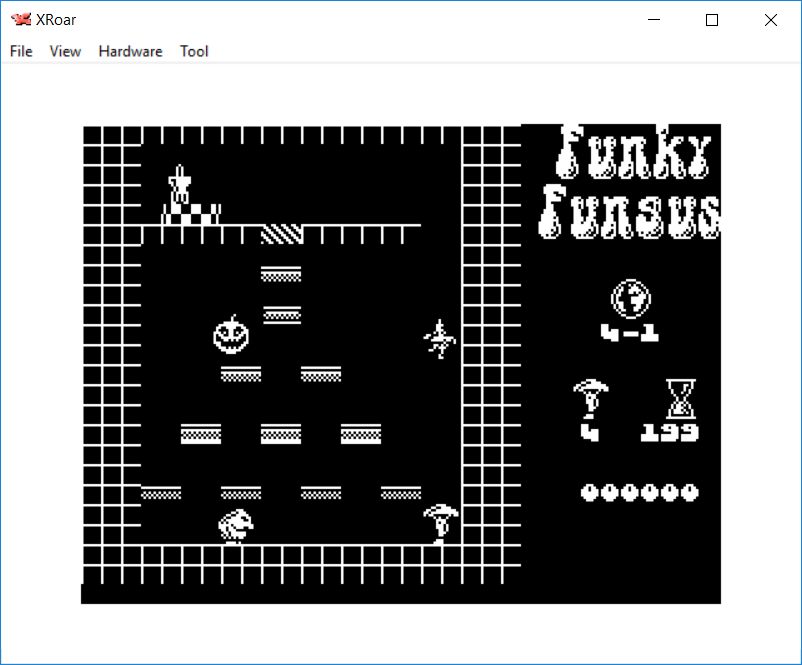
Task: Click the diagonally striped block in the ledge
Action: click(281, 234)
